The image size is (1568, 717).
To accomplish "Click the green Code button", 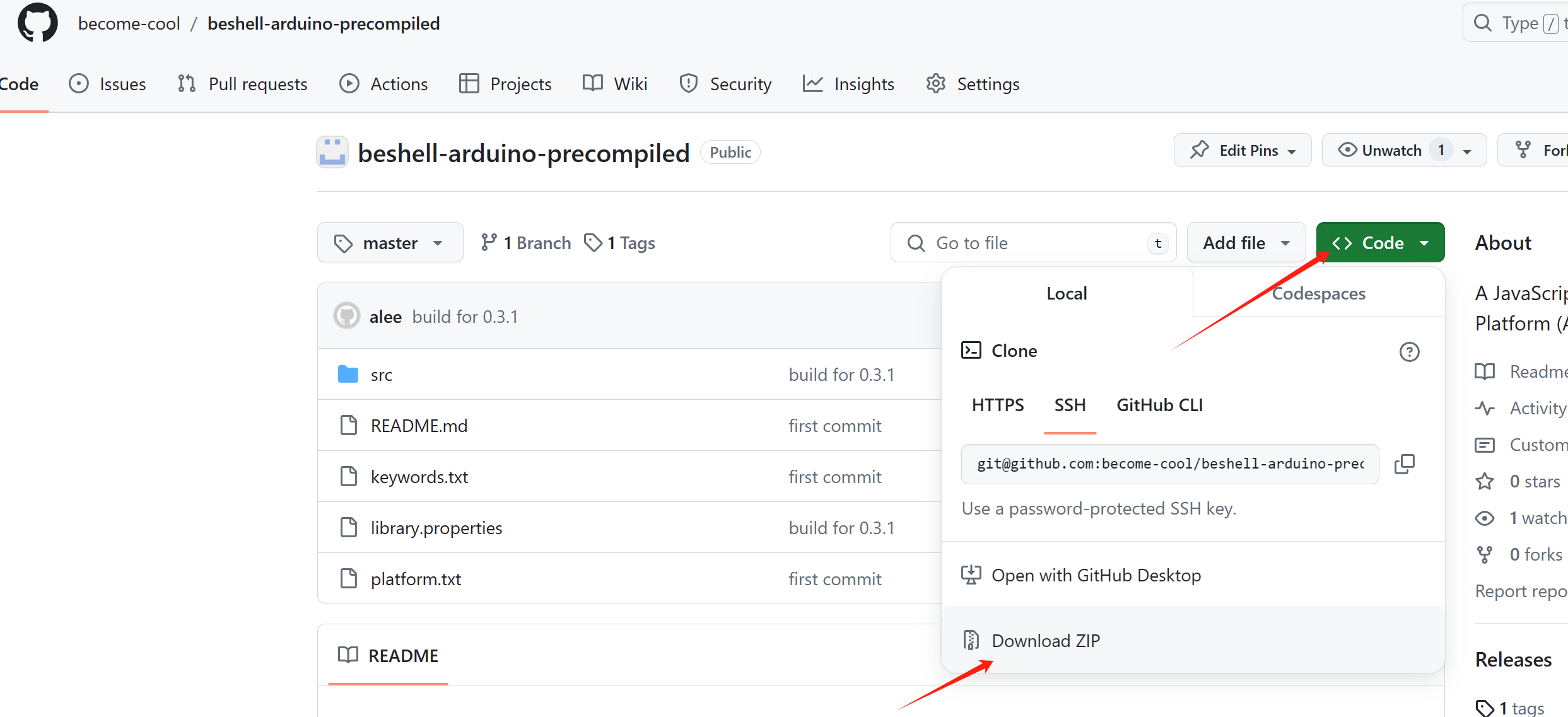I will pyautogui.click(x=1380, y=243).
